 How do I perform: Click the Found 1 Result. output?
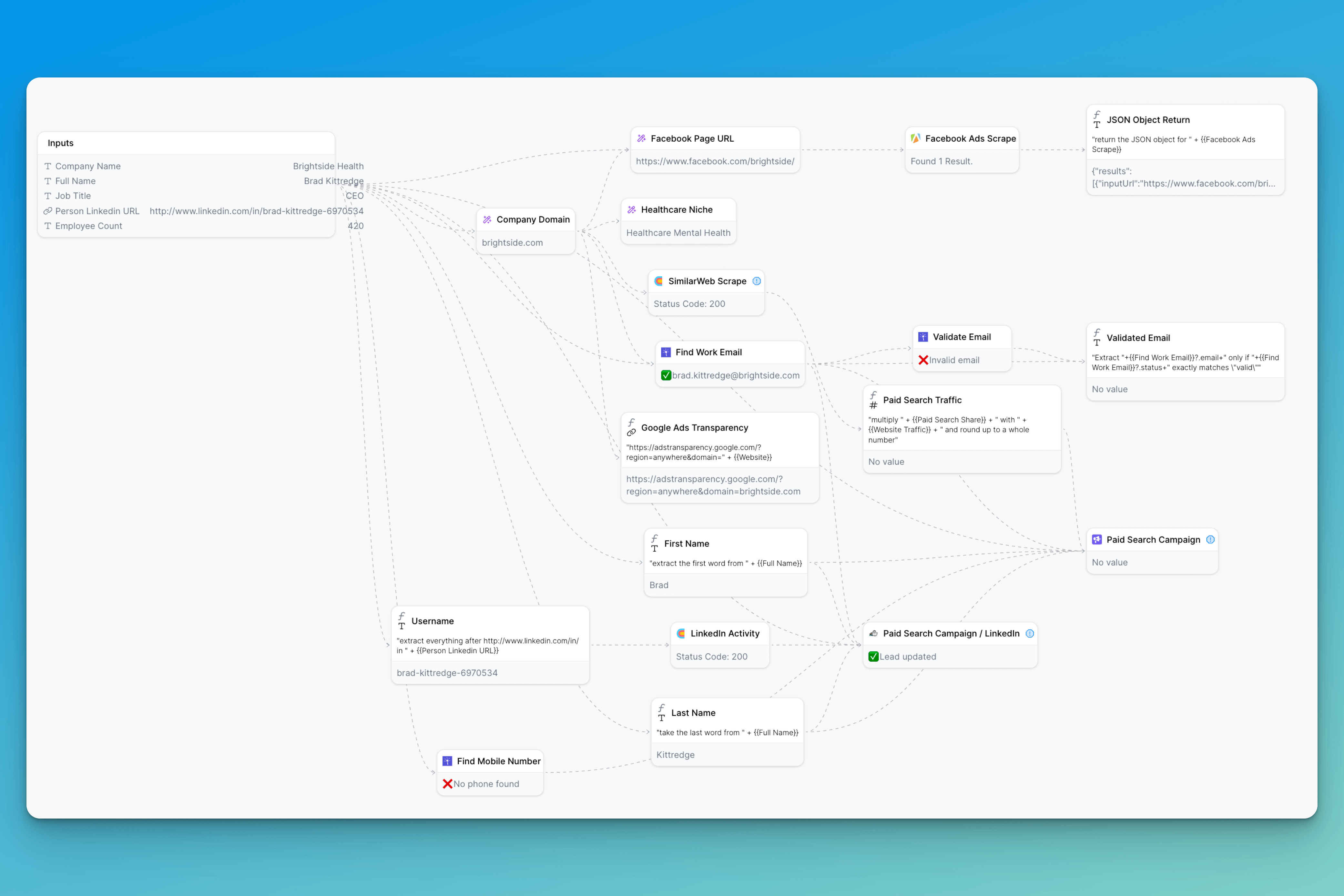coord(941,161)
